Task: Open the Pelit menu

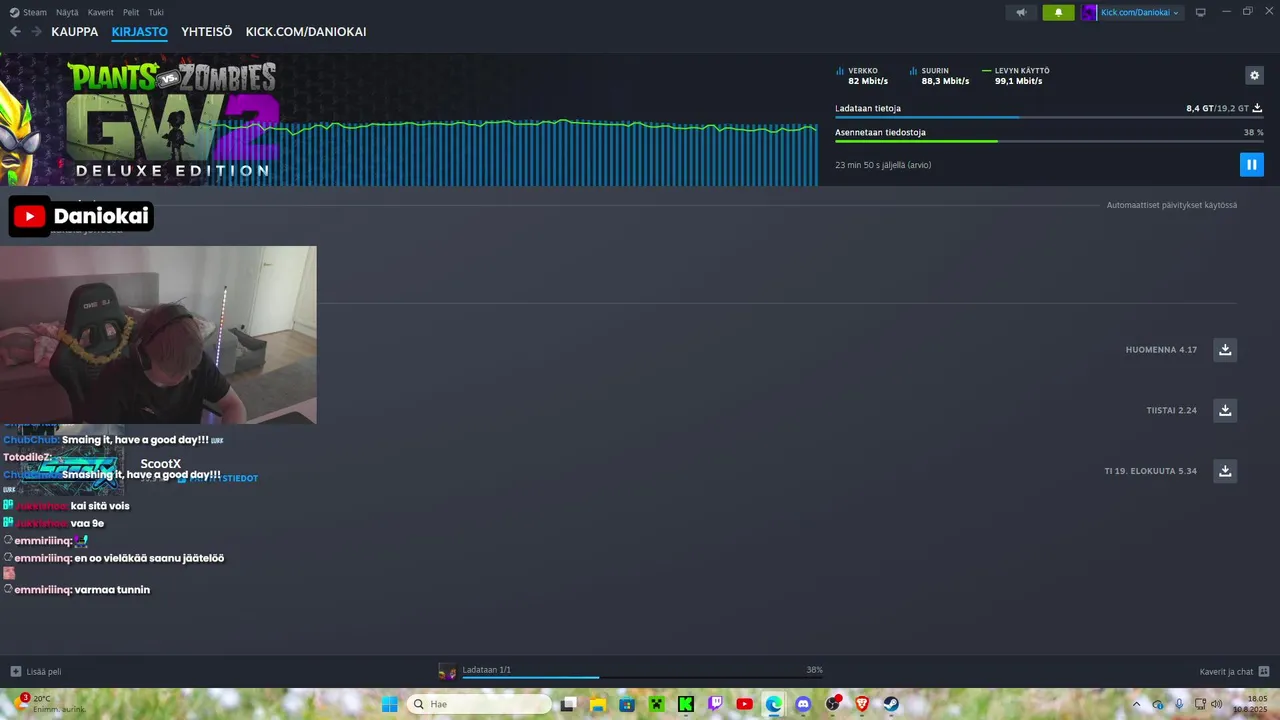Action: coord(131,12)
